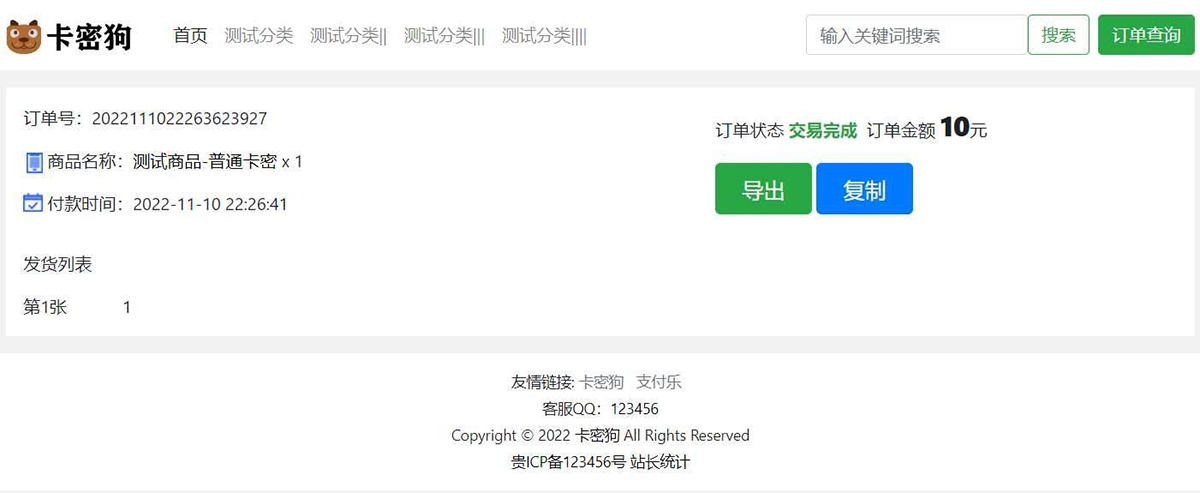Click the 第1张 card entry in 发货列表
The width and height of the screenshot is (1200, 493).
tap(45, 307)
